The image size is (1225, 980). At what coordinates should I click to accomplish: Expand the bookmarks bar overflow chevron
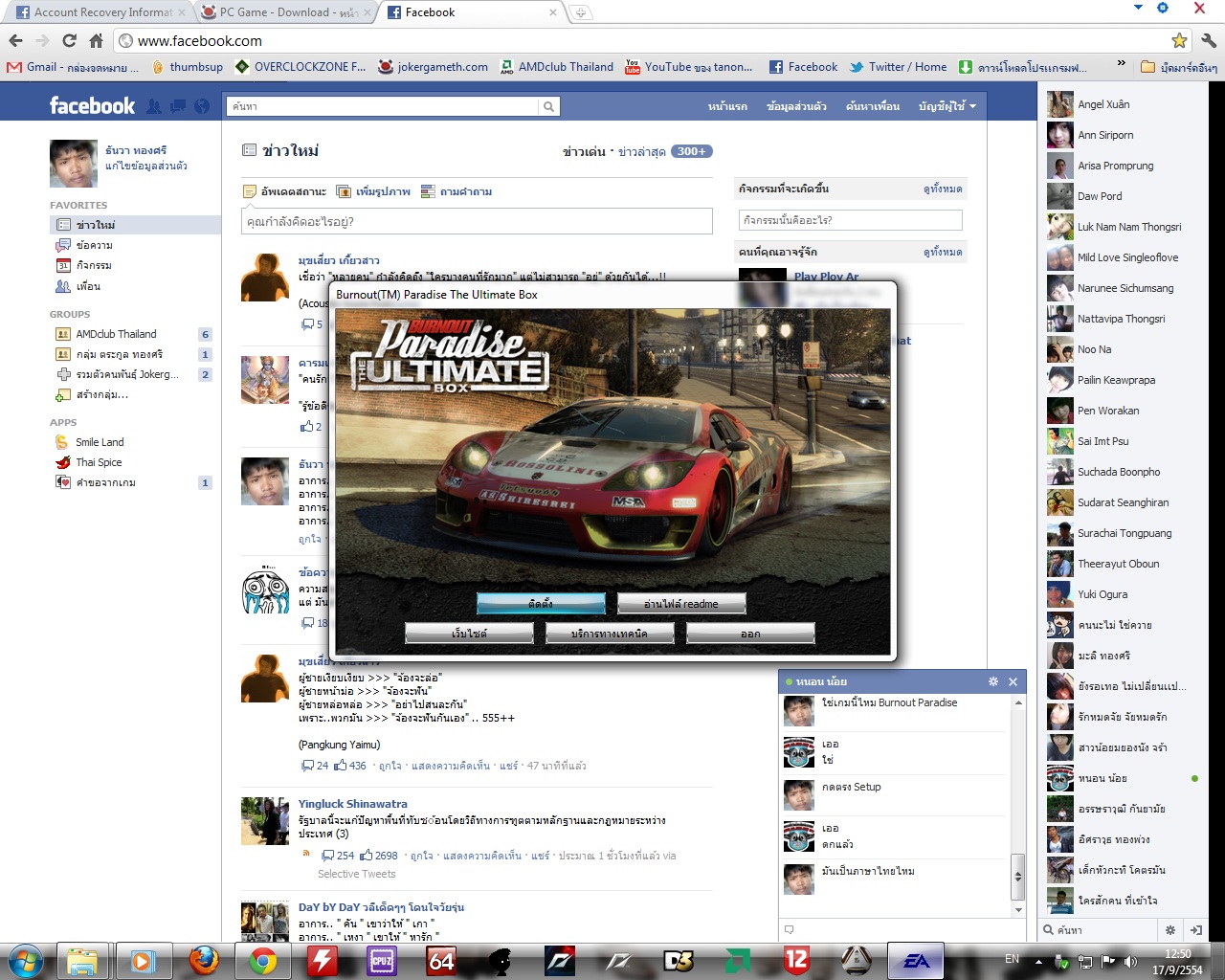1121,64
